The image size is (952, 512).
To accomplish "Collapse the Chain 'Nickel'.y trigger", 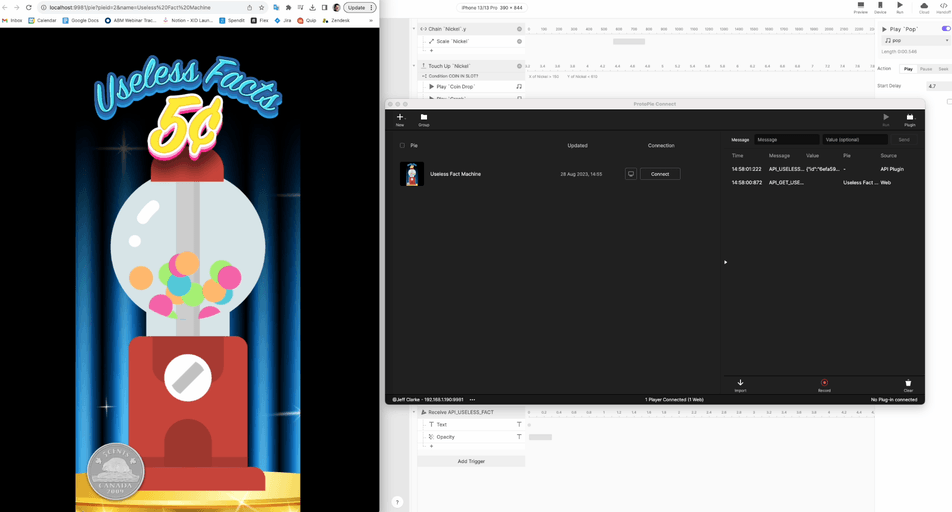I will click(414, 29).
